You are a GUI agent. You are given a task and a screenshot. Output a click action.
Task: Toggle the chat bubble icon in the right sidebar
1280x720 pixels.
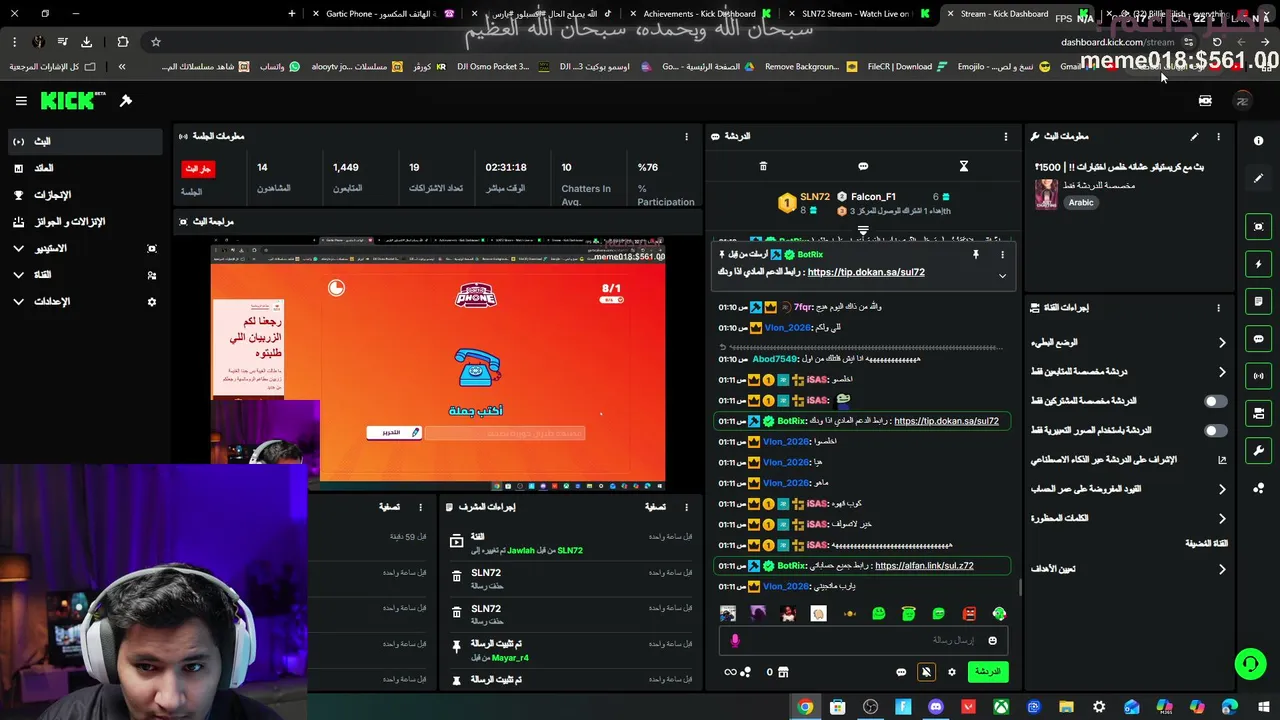[1259, 339]
